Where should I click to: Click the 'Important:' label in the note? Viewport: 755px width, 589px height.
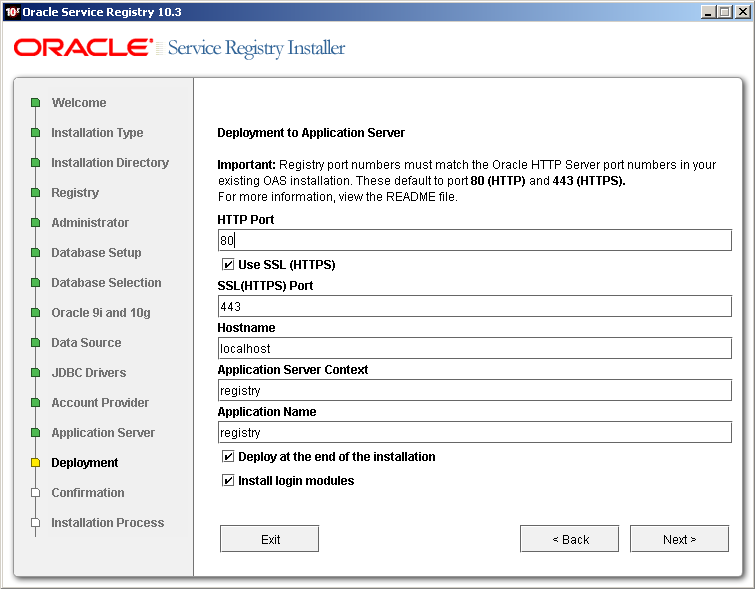(x=247, y=165)
